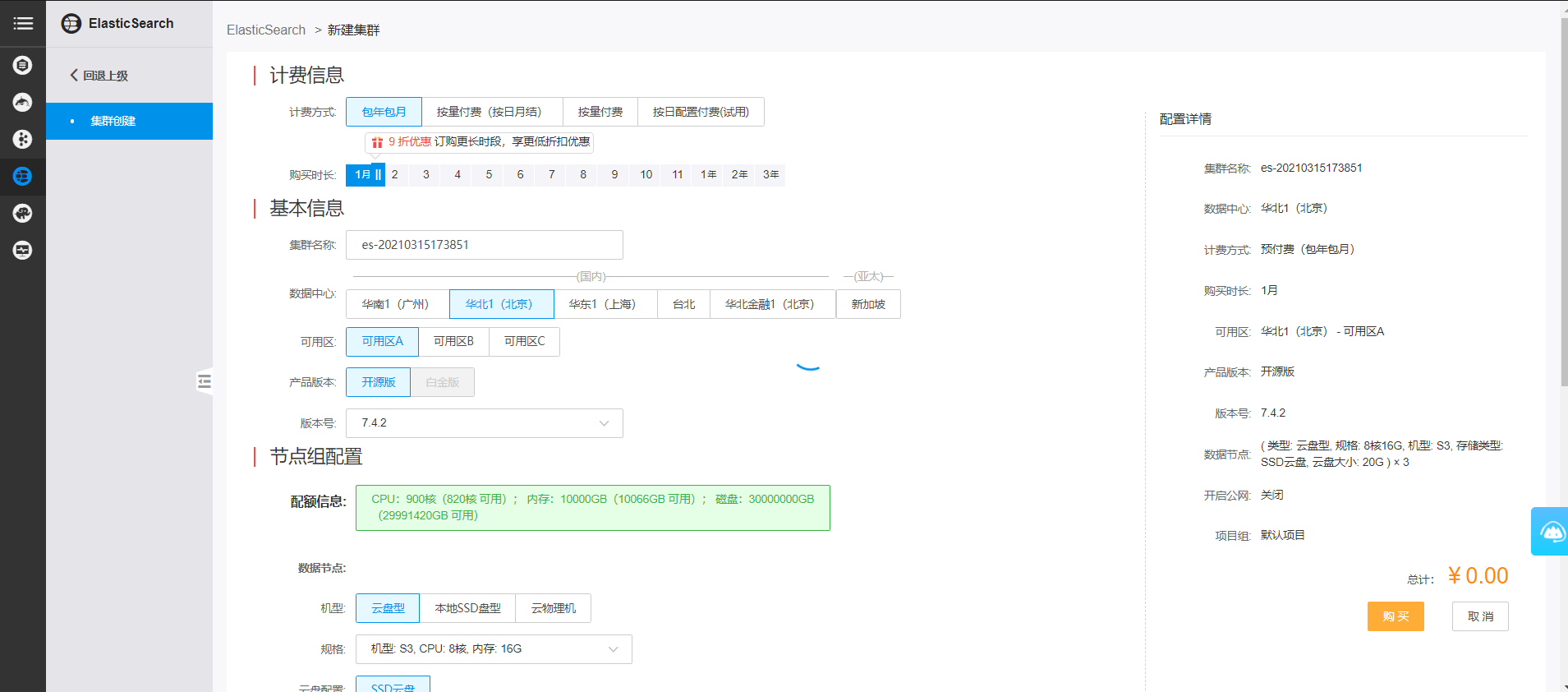Click the gift icon in the discount tip
The width and height of the screenshot is (1568, 692).
click(377, 142)
